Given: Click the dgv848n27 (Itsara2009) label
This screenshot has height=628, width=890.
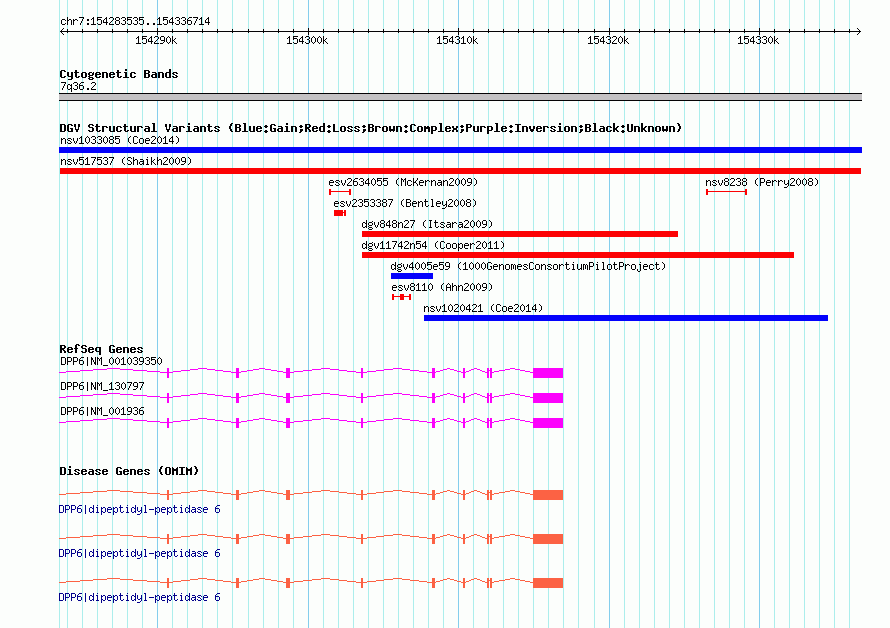Looking at the screenshot, I should tap(427, 224).
